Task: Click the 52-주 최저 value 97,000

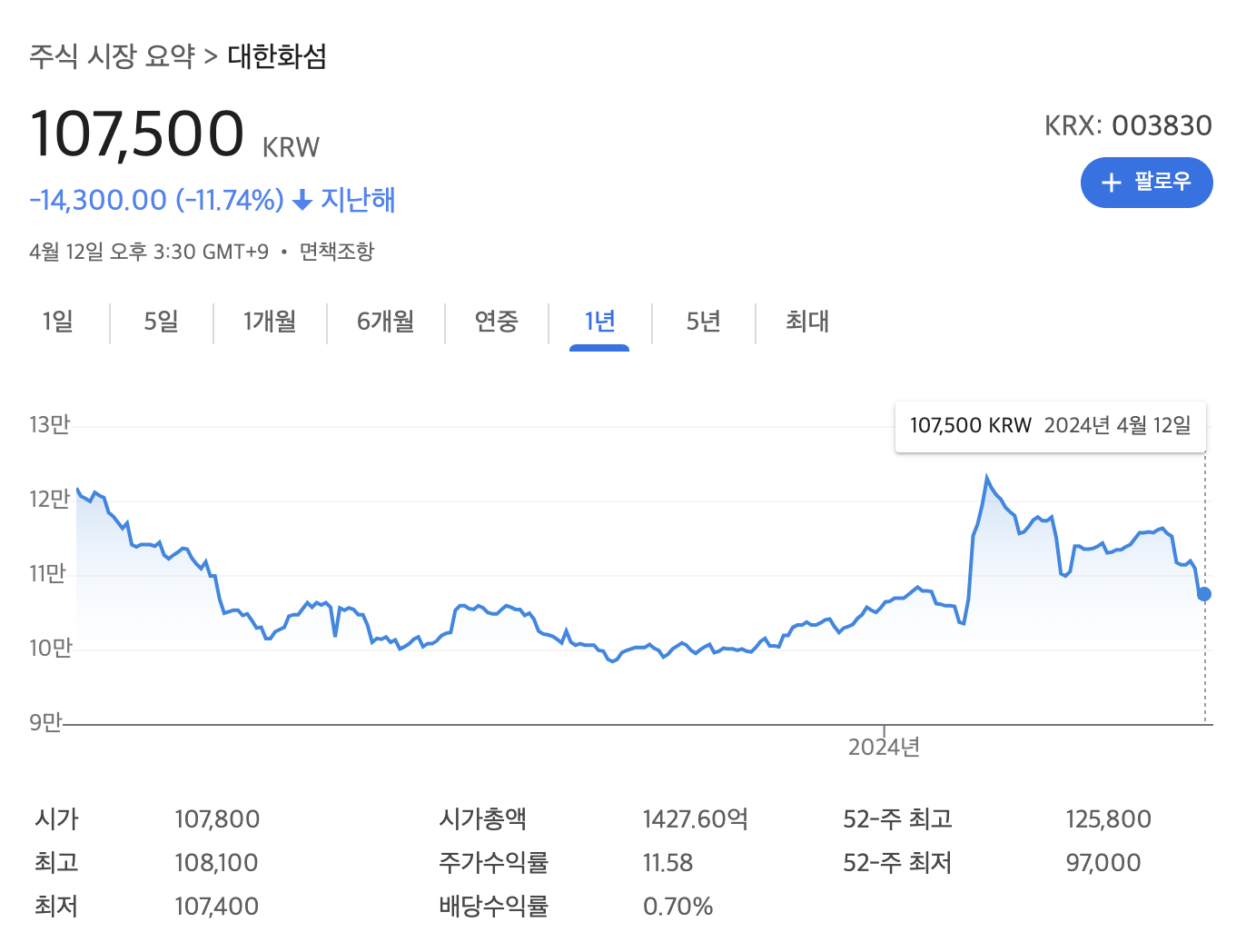Action: tap(1103, 863)
